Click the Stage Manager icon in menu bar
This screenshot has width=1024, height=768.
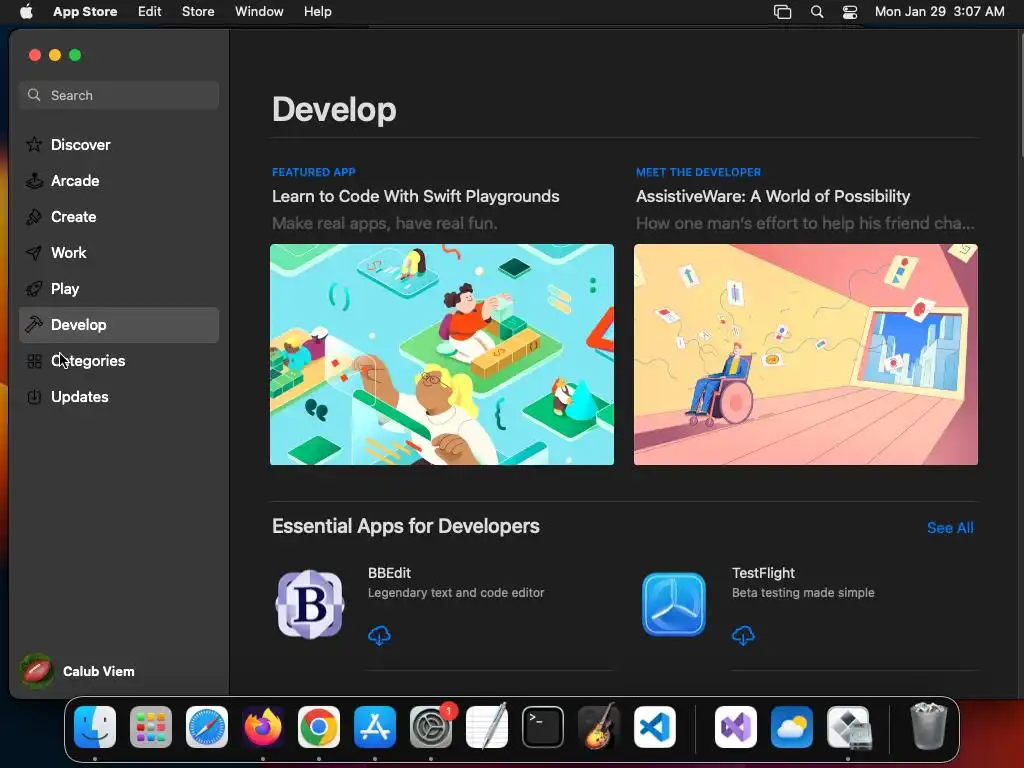point(782,11)
